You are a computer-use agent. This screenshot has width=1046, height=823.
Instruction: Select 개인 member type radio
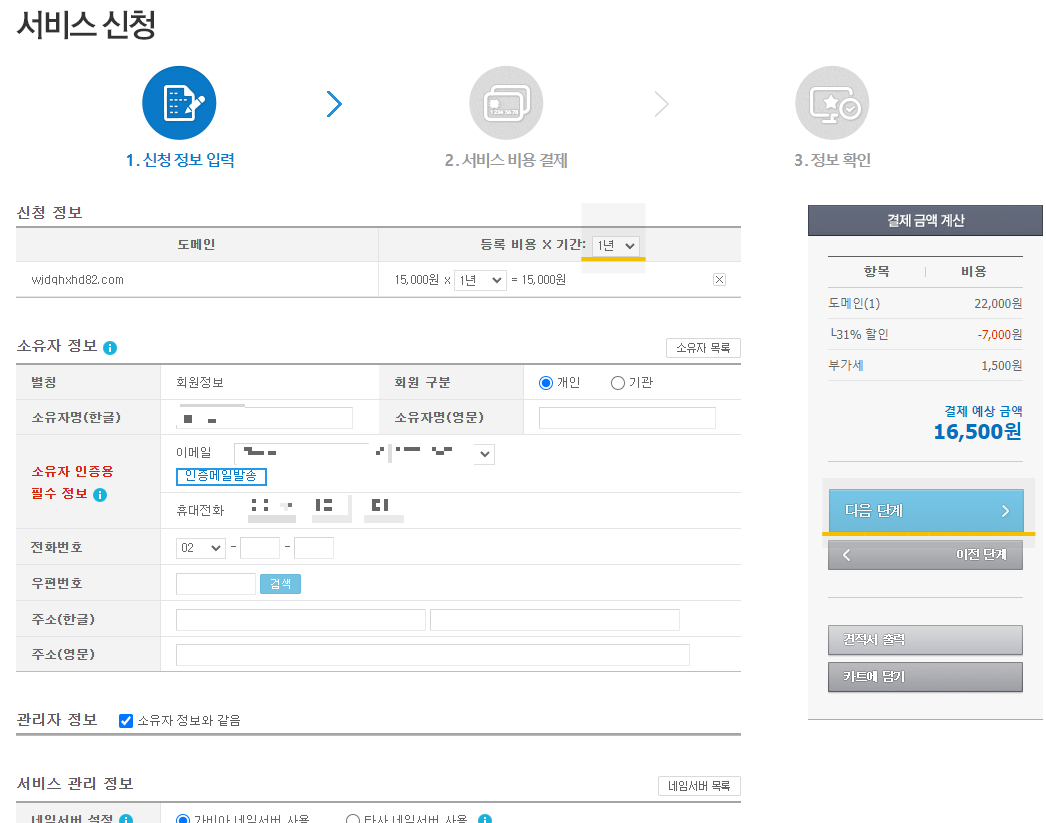click(x=546, y=383)
